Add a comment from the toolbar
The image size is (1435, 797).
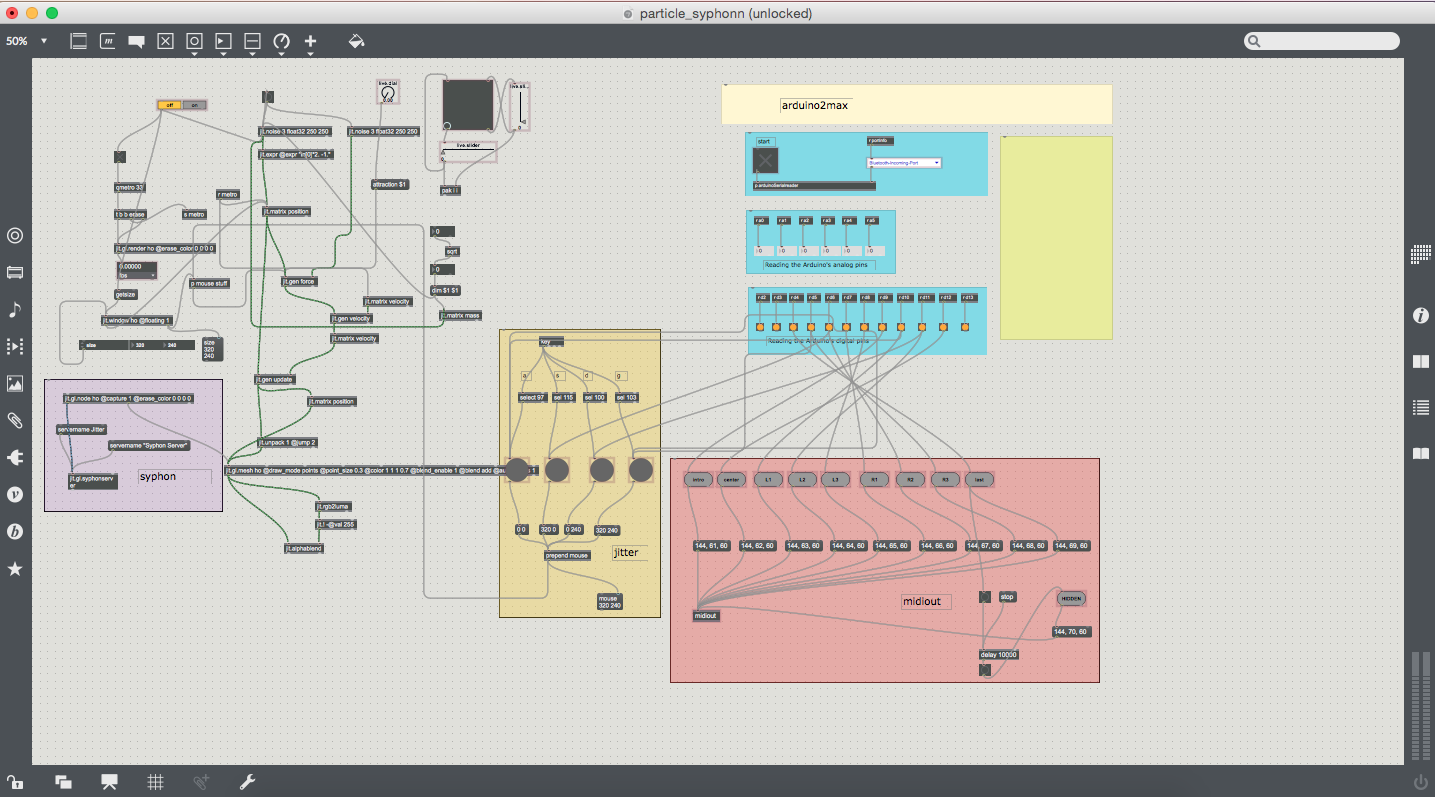click(x=137, y=42)
